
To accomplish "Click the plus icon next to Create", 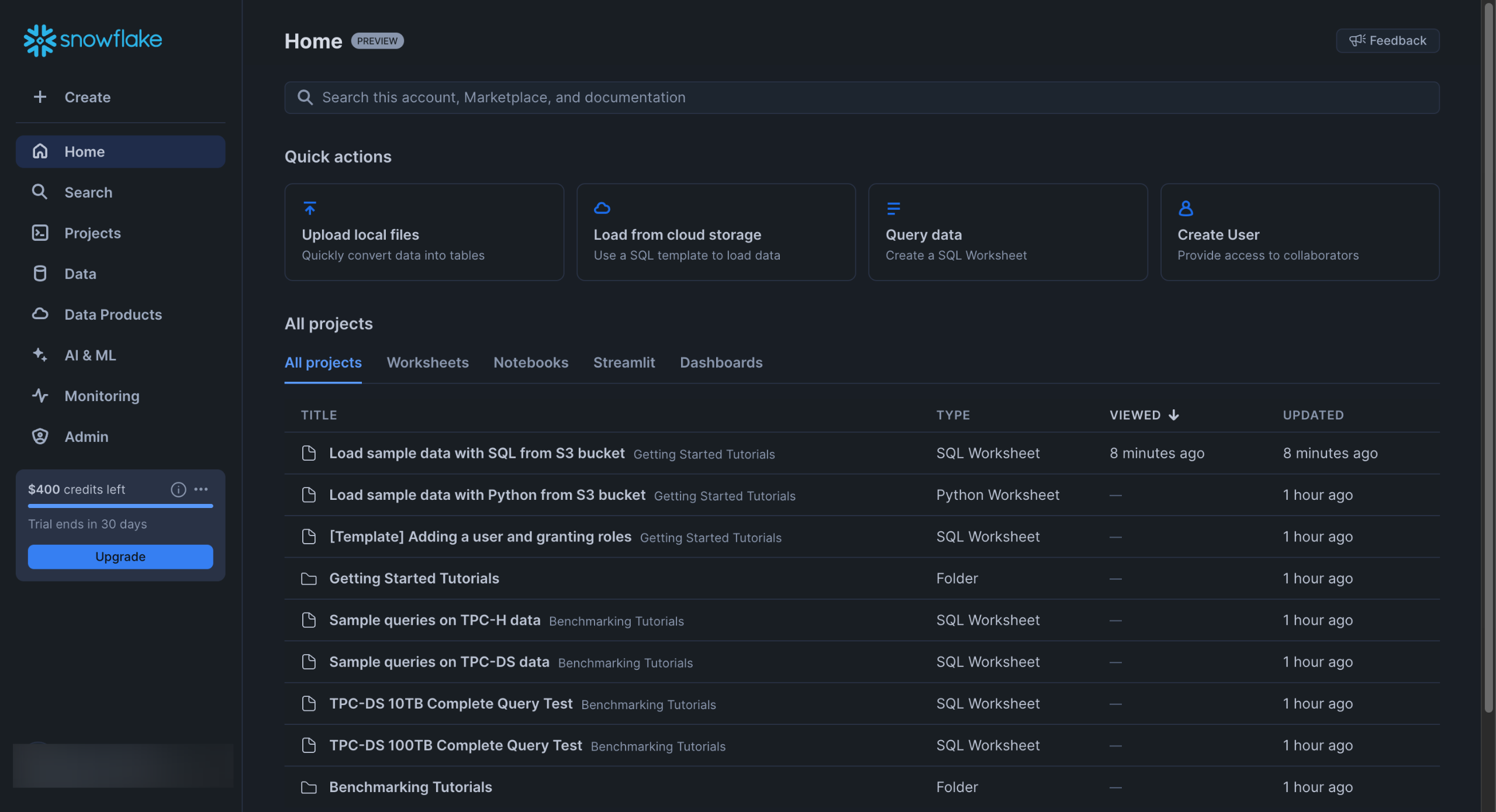I will point(40,97).
